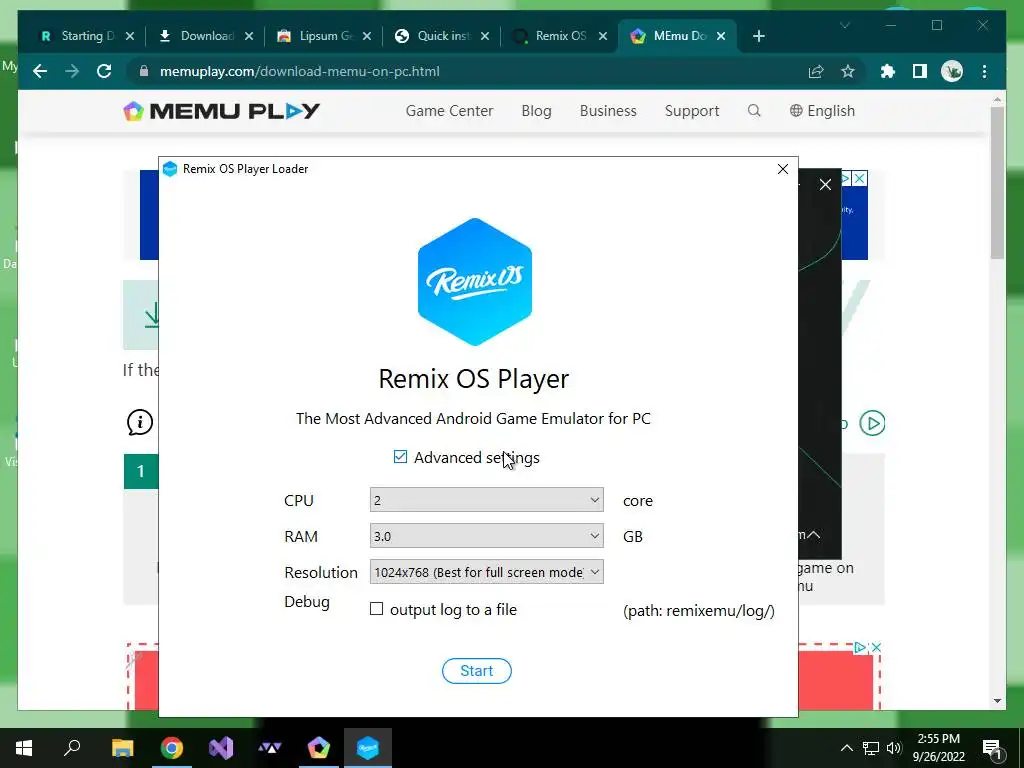1024x768 pixels.
Task: Open Windows notification center
Action: coord(993,748)
